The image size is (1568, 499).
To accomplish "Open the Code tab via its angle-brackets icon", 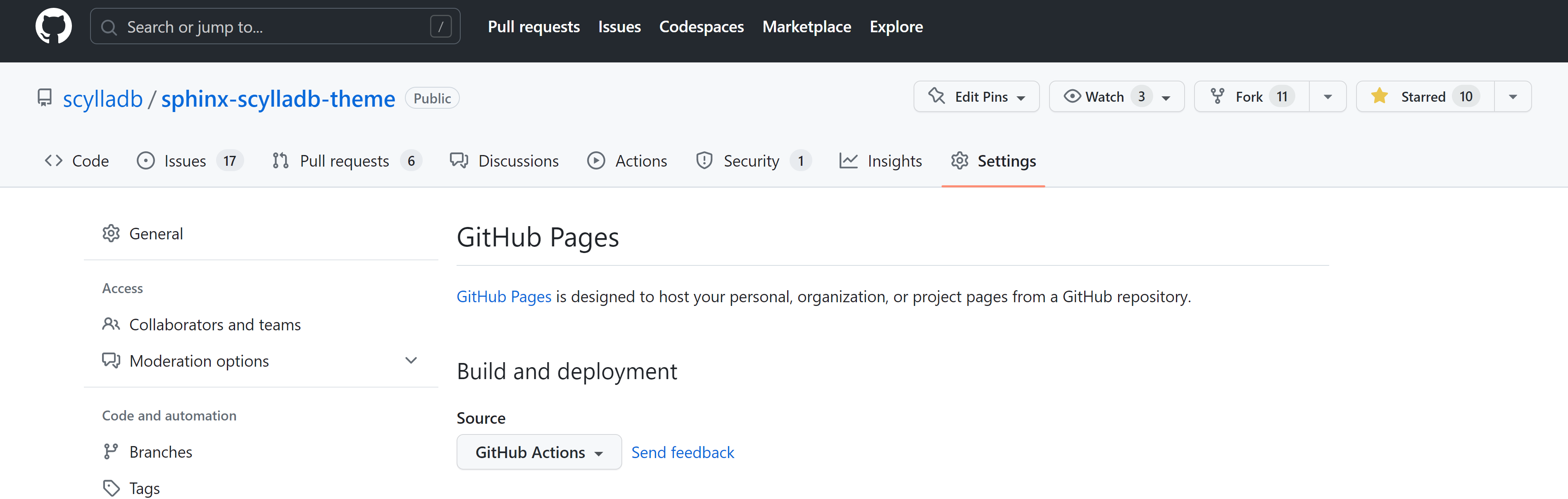I will tap(54, 160).
